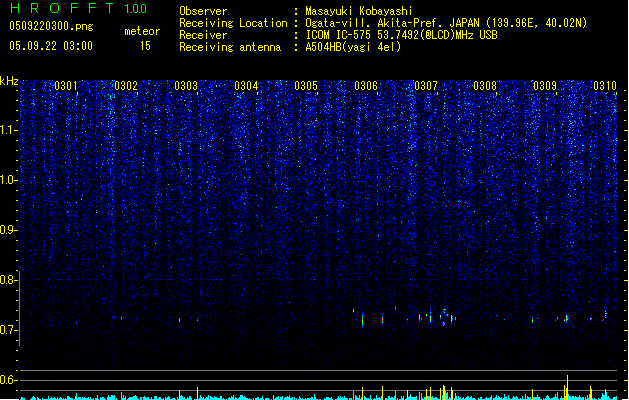Click time marker 0306
Viewport: 629px width, 400px height.
click(x=366, y=86)
